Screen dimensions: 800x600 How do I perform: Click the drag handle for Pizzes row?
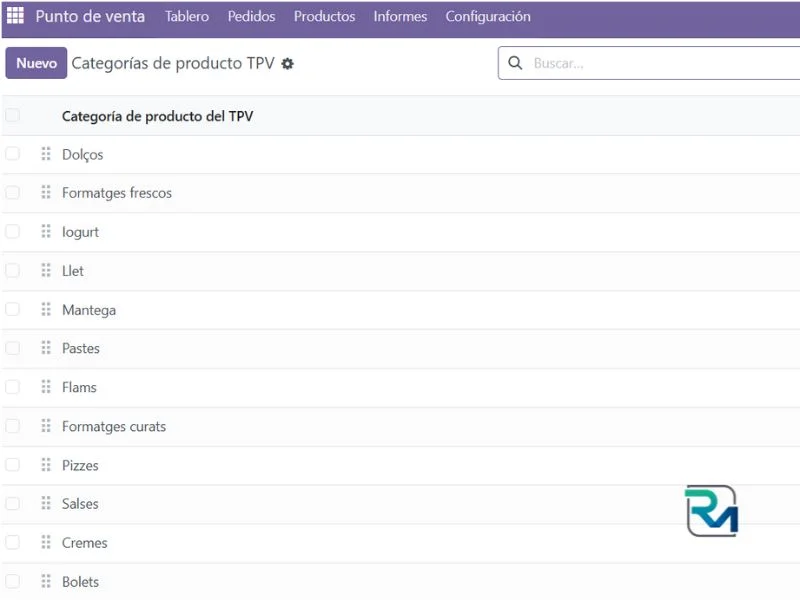click(46, 465)
